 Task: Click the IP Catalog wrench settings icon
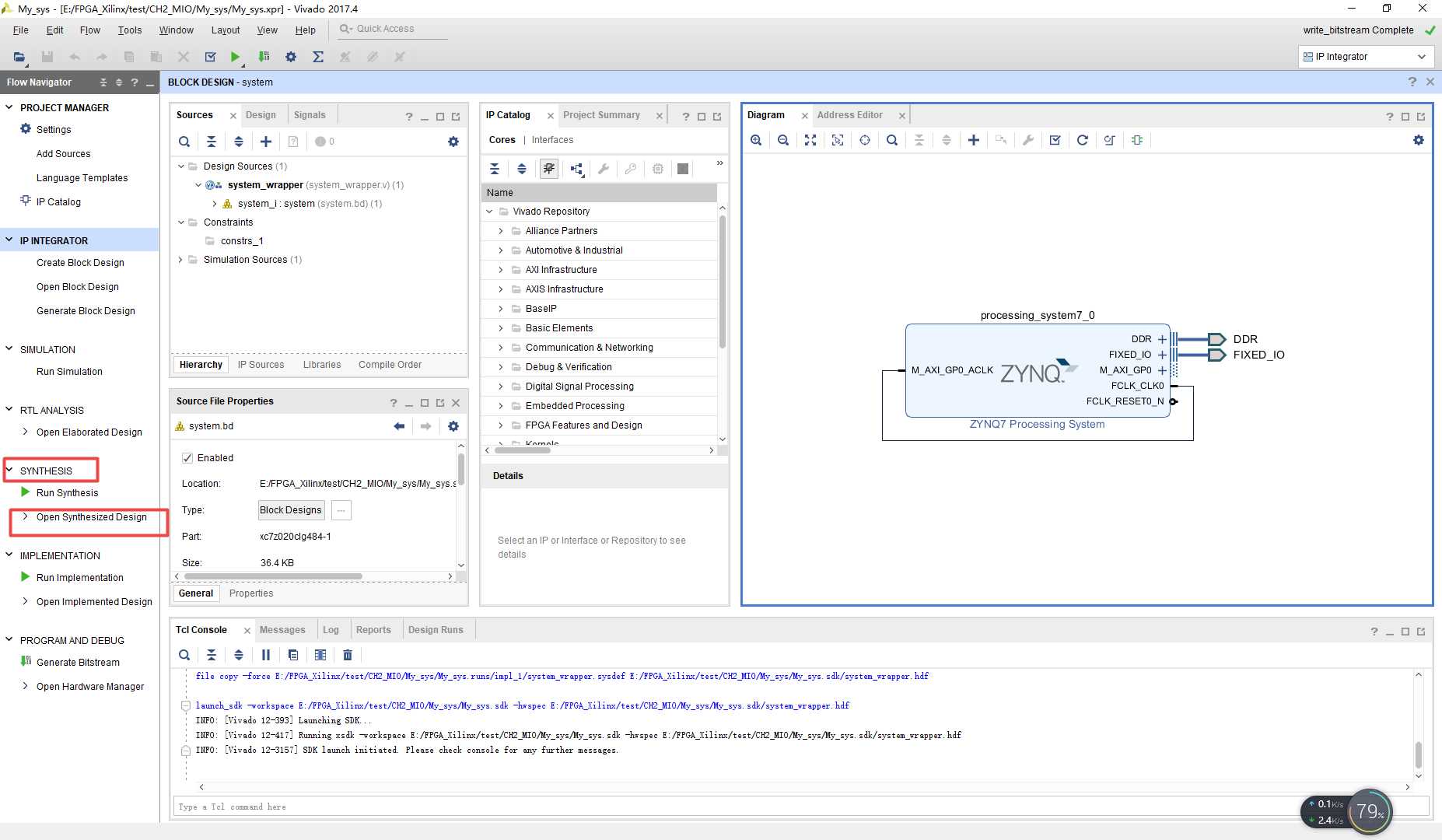pos(604,169)
